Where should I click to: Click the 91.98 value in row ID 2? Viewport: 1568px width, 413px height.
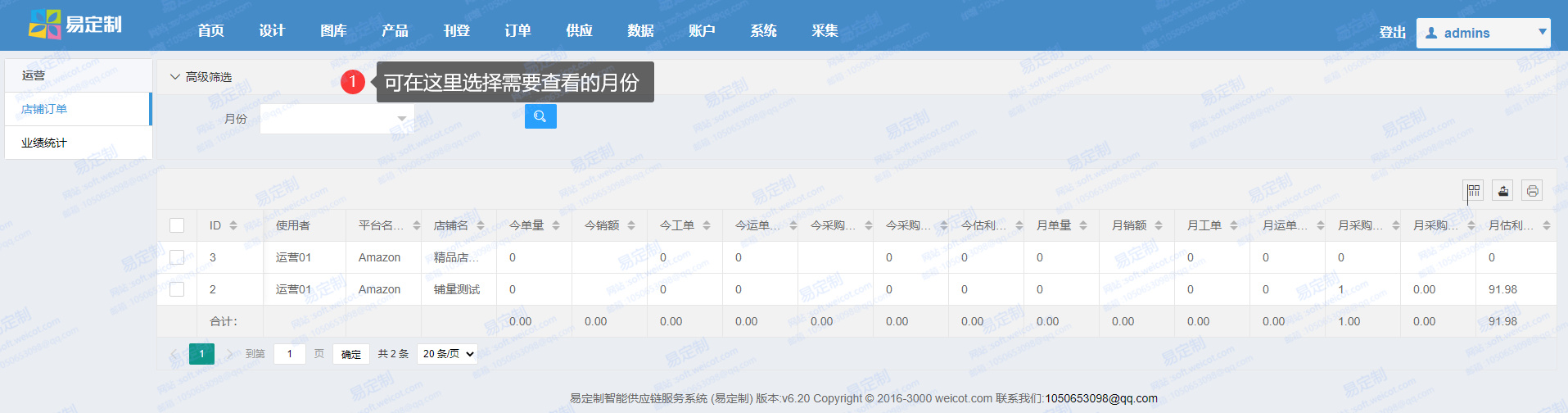click(1502, 289)
